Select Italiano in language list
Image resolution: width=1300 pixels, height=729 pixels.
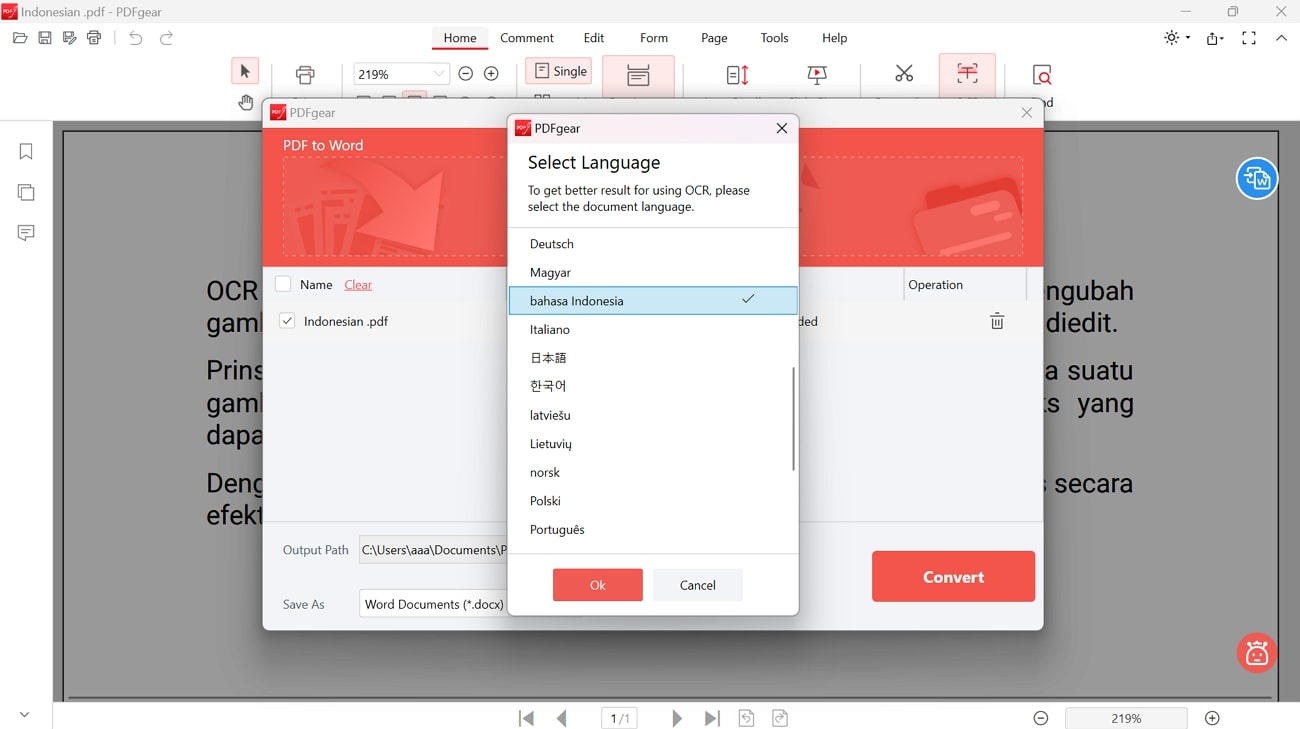coord(653,329)
